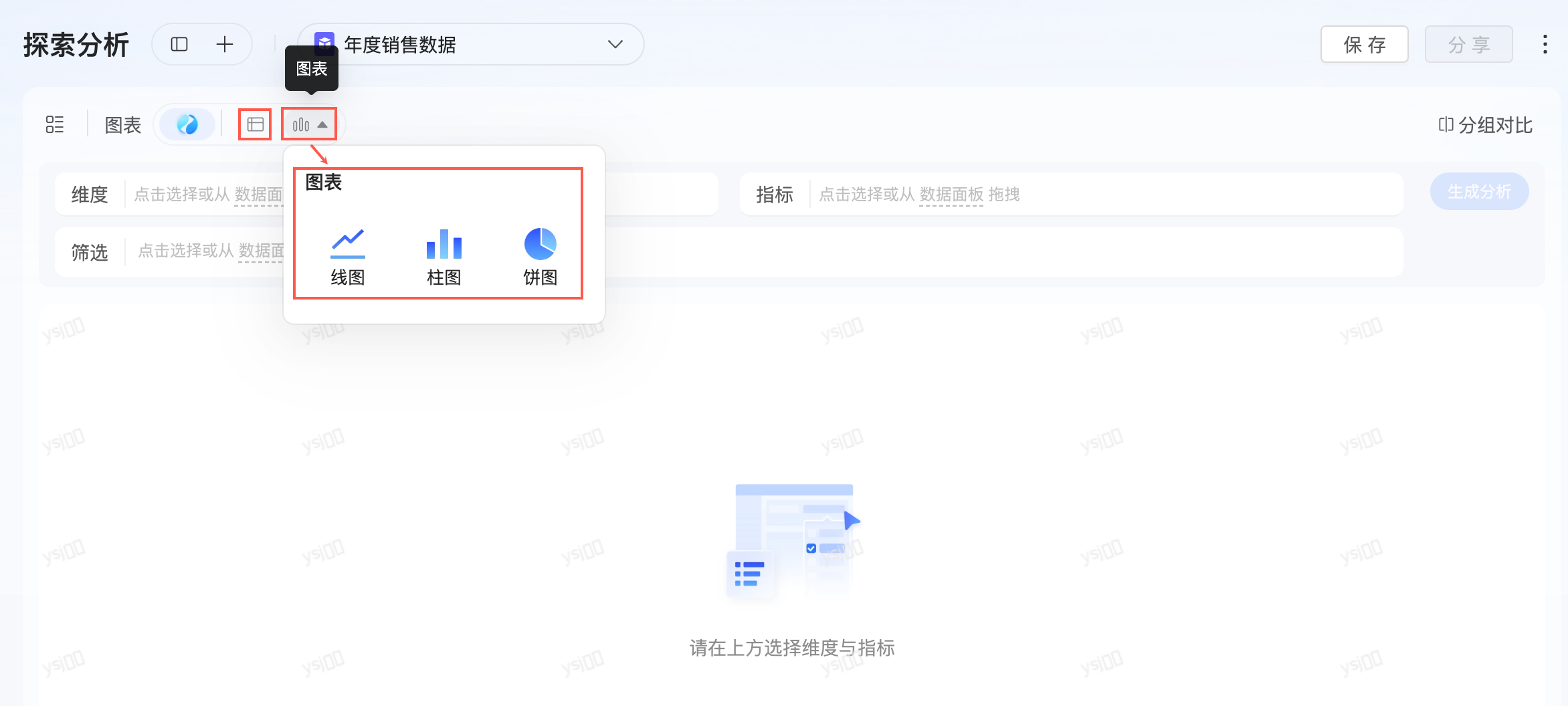Image resolution: width=1568 pixels, height=706 pixels.
Task: Open the 年度销售数据 dataset dropdown
Action: click(x=471, y=45)
